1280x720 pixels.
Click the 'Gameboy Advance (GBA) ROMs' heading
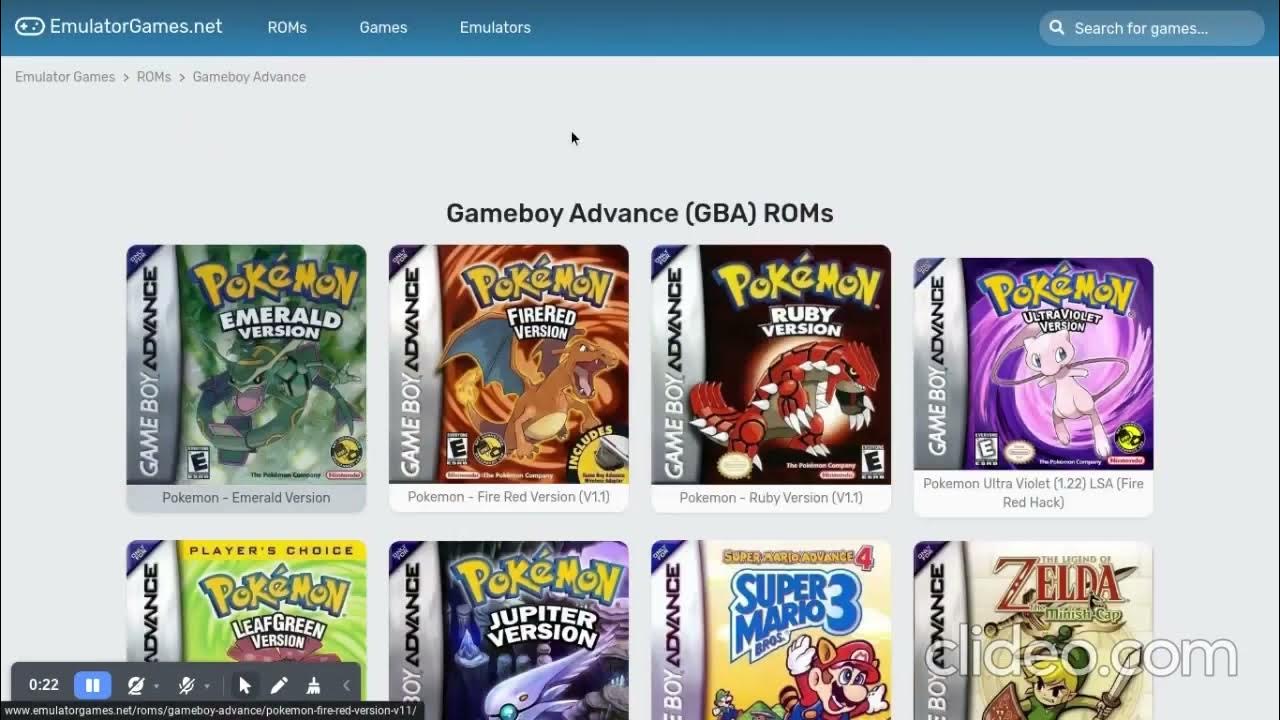(x=640, y=213)
